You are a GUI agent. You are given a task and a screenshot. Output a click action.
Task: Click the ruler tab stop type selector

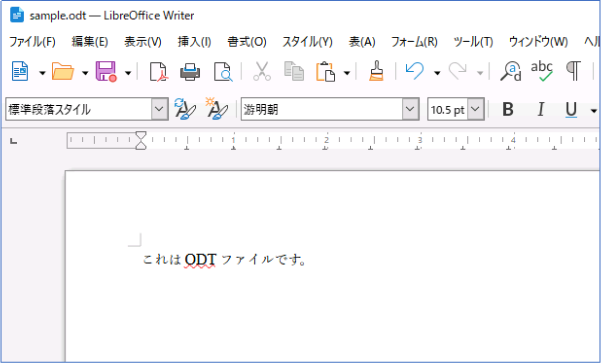pyautogui.click(x=13, y=141)
